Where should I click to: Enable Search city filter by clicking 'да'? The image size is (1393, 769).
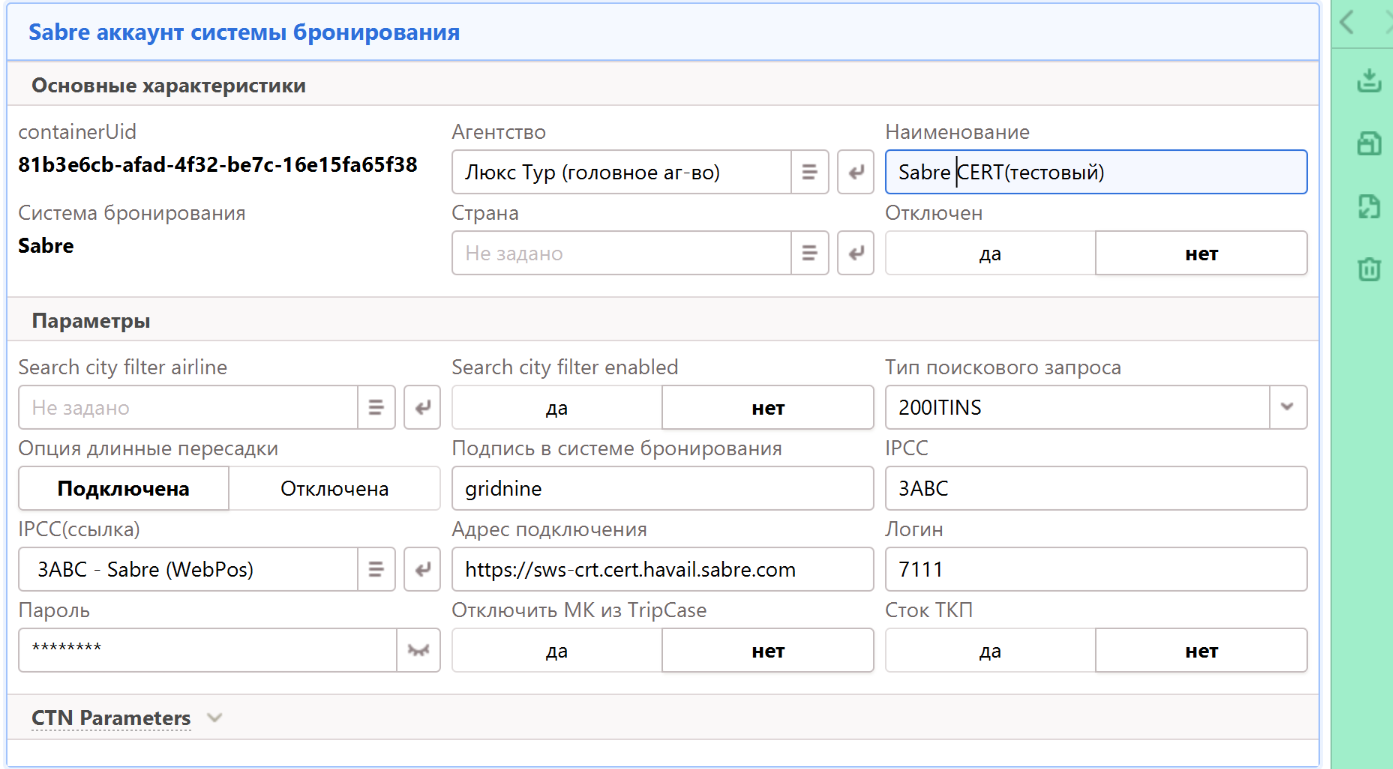pos(557,407)
